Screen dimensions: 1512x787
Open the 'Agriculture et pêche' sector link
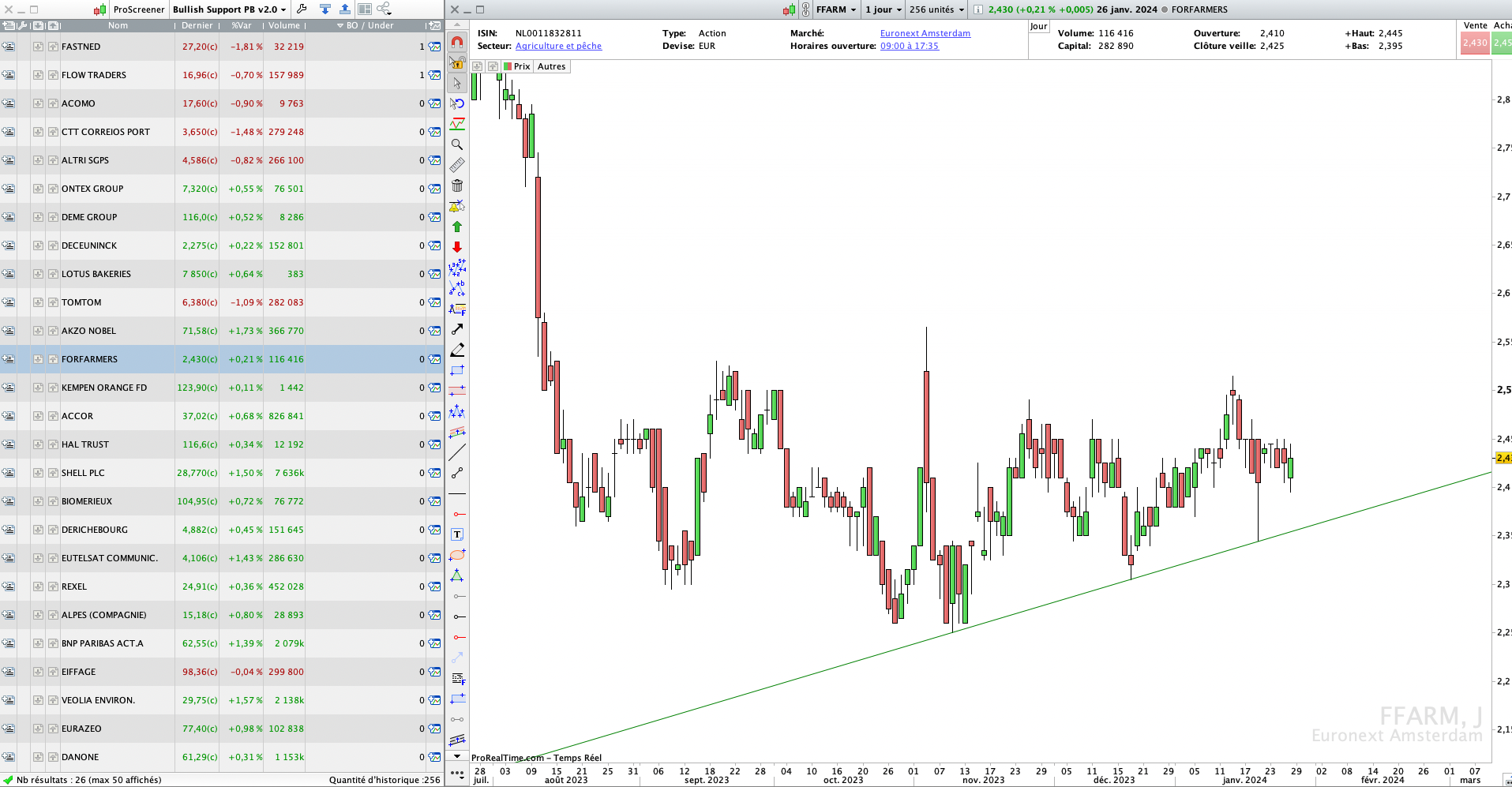tap(558, 46)
